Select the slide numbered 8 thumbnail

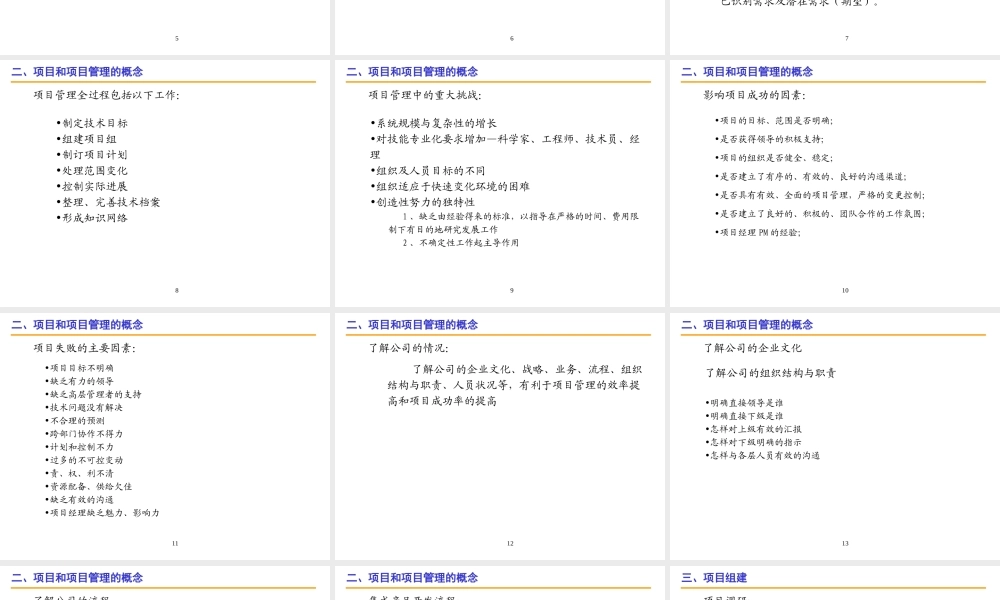[165, 183]
